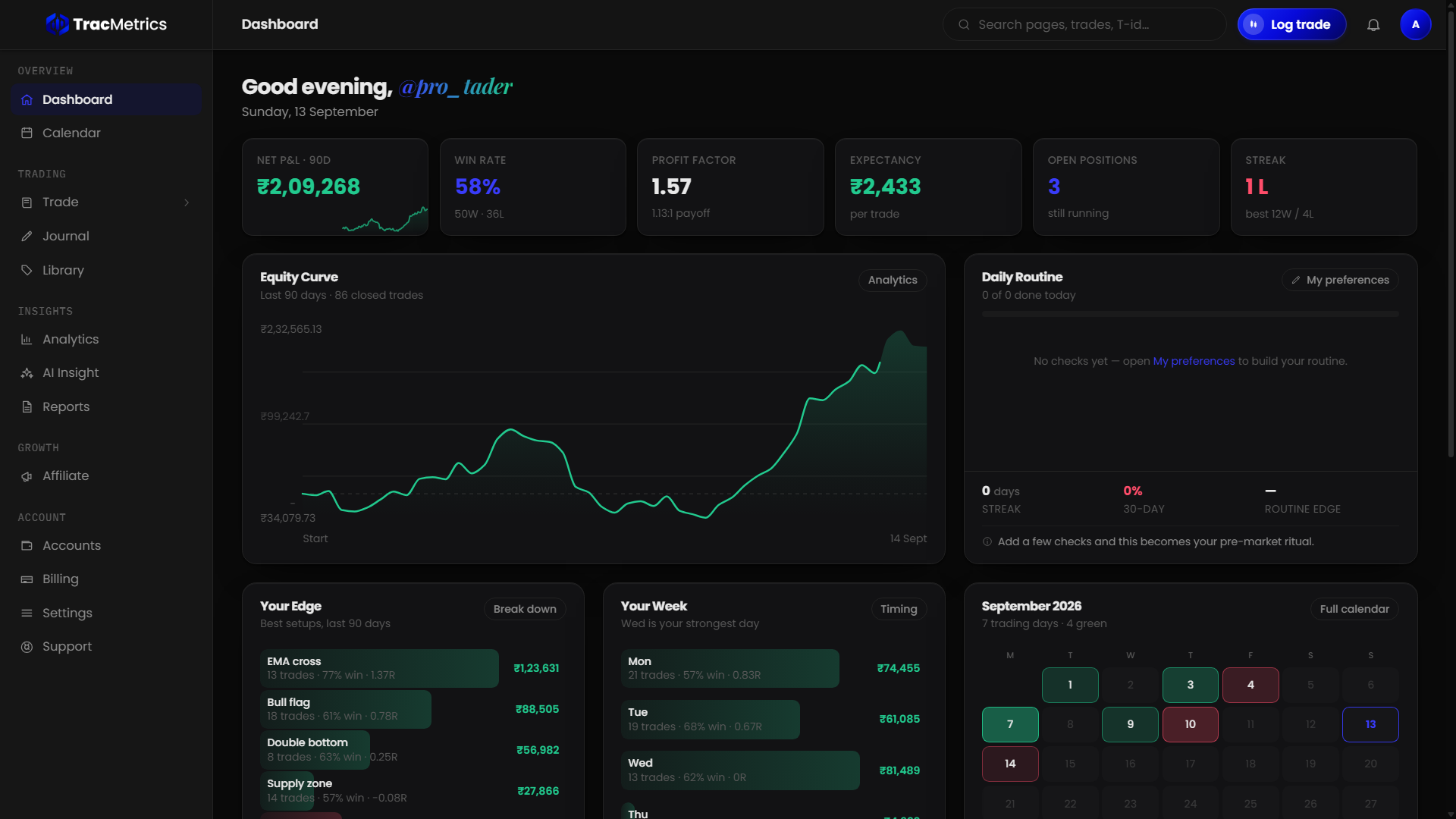Screen dimensions: 1456x819
Task: Open the Full calendar button
Action: pos(1354,609)
